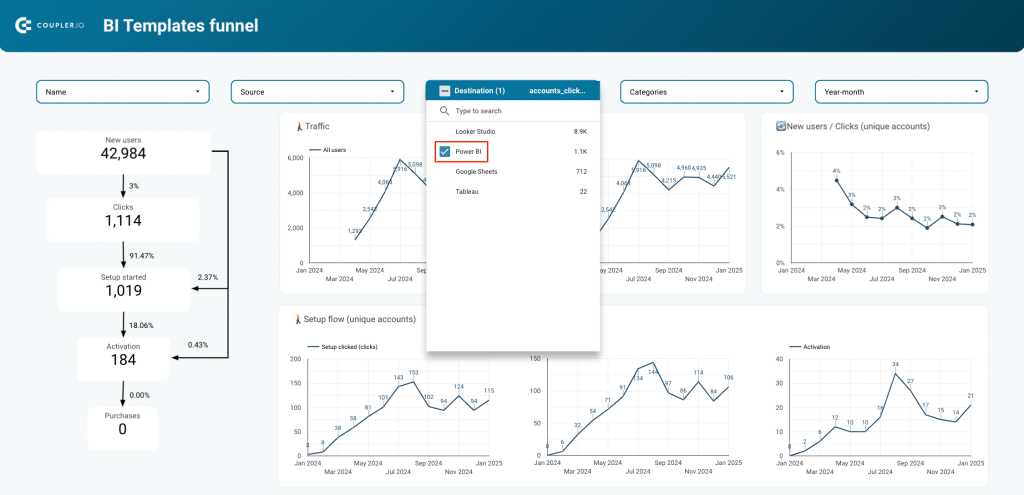Screen dimensions: 1024x495
Task: Click the Activation 184 scorecard
Action: [123, 359]
